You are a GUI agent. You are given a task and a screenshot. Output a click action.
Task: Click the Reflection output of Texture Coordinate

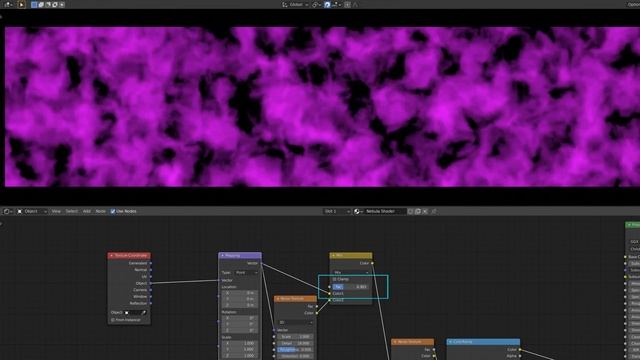point(151,303)
